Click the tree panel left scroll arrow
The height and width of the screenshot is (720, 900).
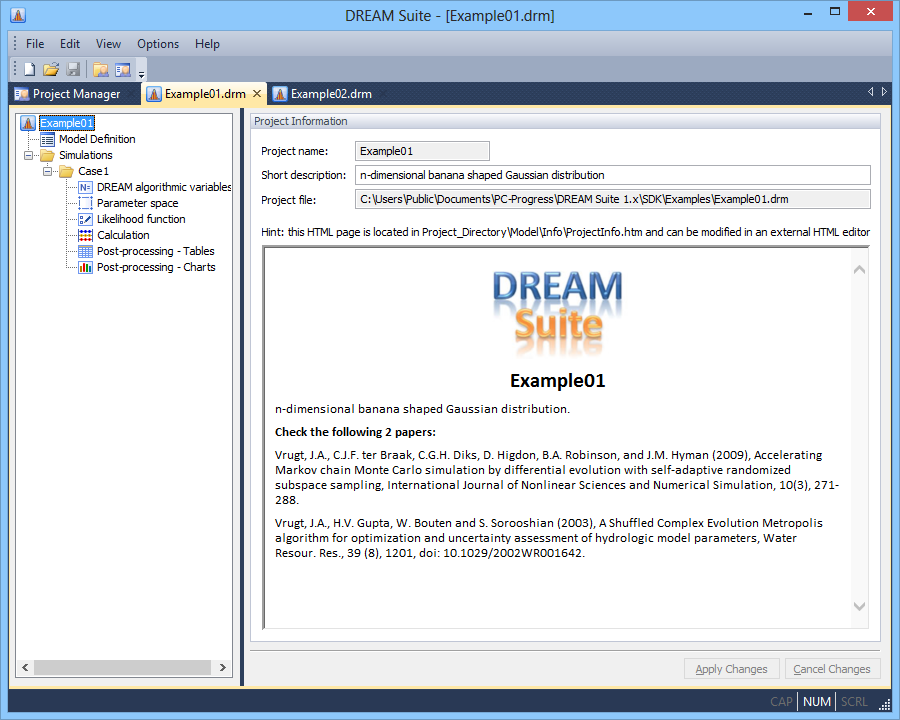25,668
